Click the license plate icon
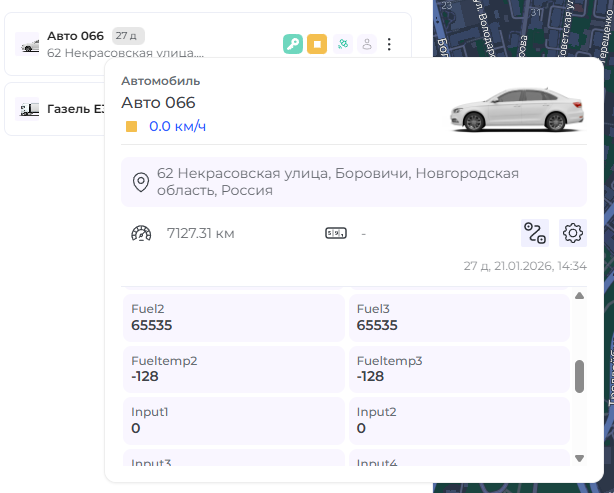Image resolution: width=614 pixels, height=493 pixels. (x=335, y=234)
